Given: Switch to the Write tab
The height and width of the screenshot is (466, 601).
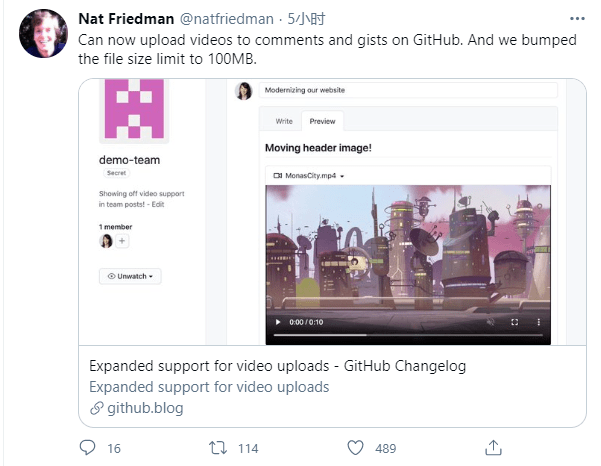Looking at the screenshot, I should tap(284, 121).
